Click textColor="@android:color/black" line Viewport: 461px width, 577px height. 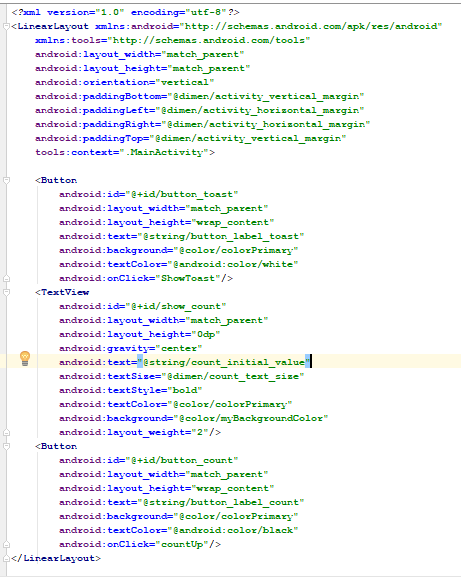click(178, 530)
